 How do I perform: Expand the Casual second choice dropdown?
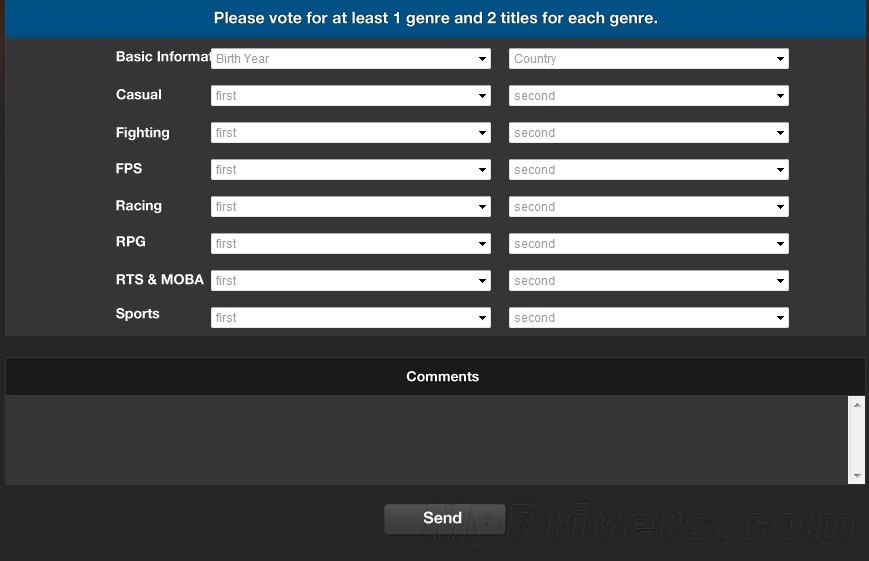coord(648,96)
